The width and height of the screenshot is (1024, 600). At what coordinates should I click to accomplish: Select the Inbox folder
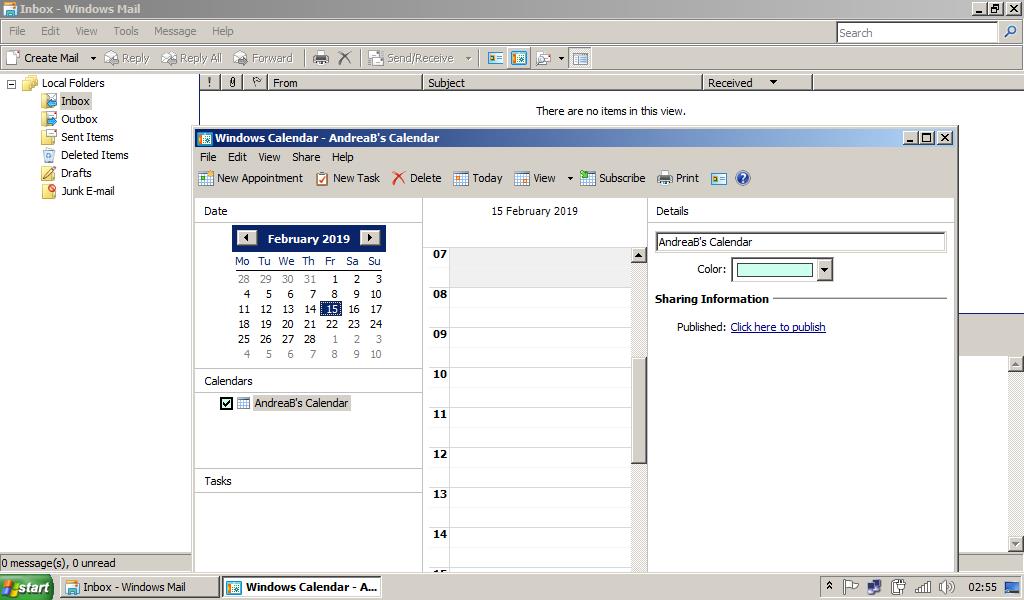point(74,101)
